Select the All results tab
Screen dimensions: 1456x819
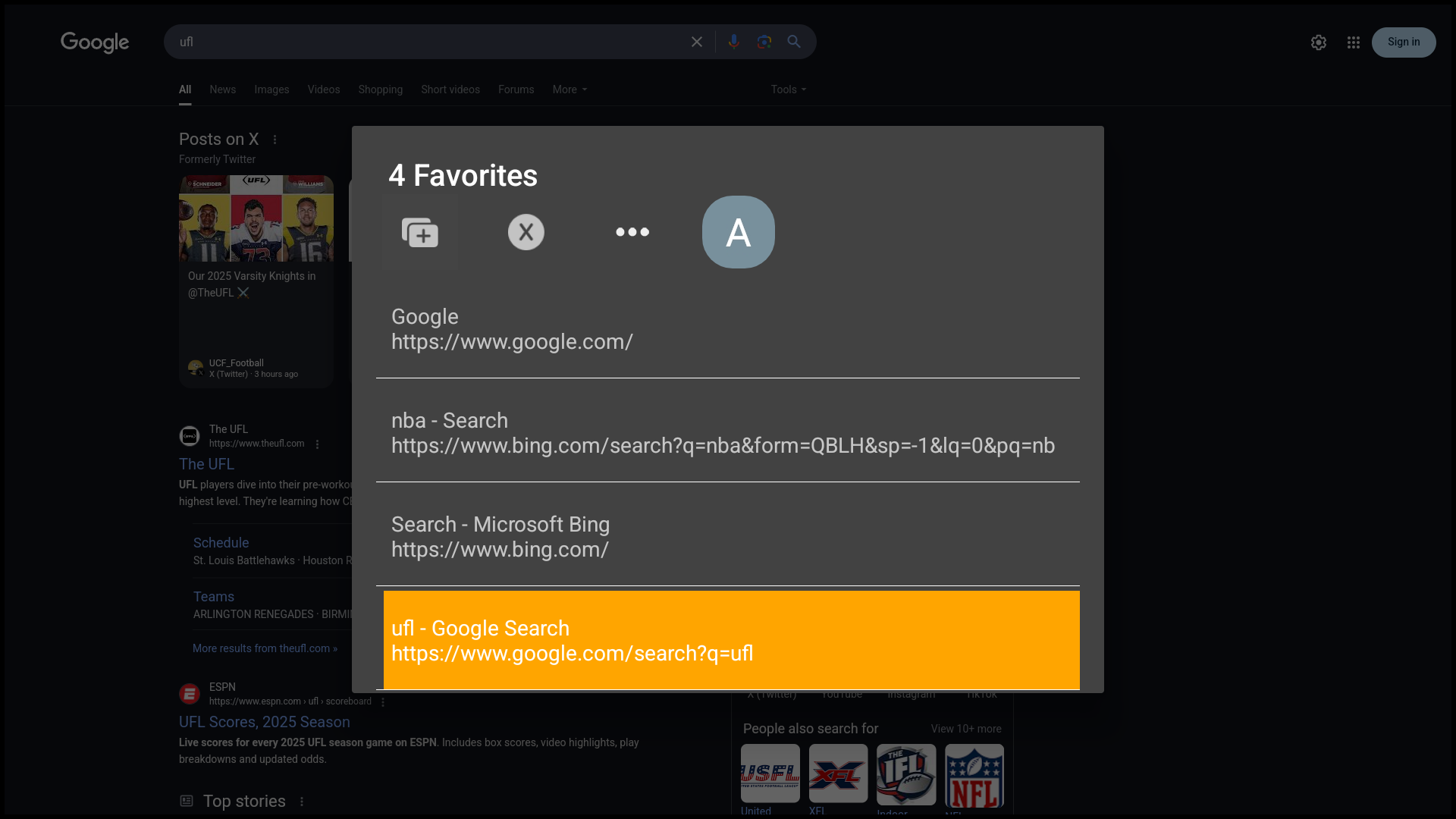click(185, 89)
